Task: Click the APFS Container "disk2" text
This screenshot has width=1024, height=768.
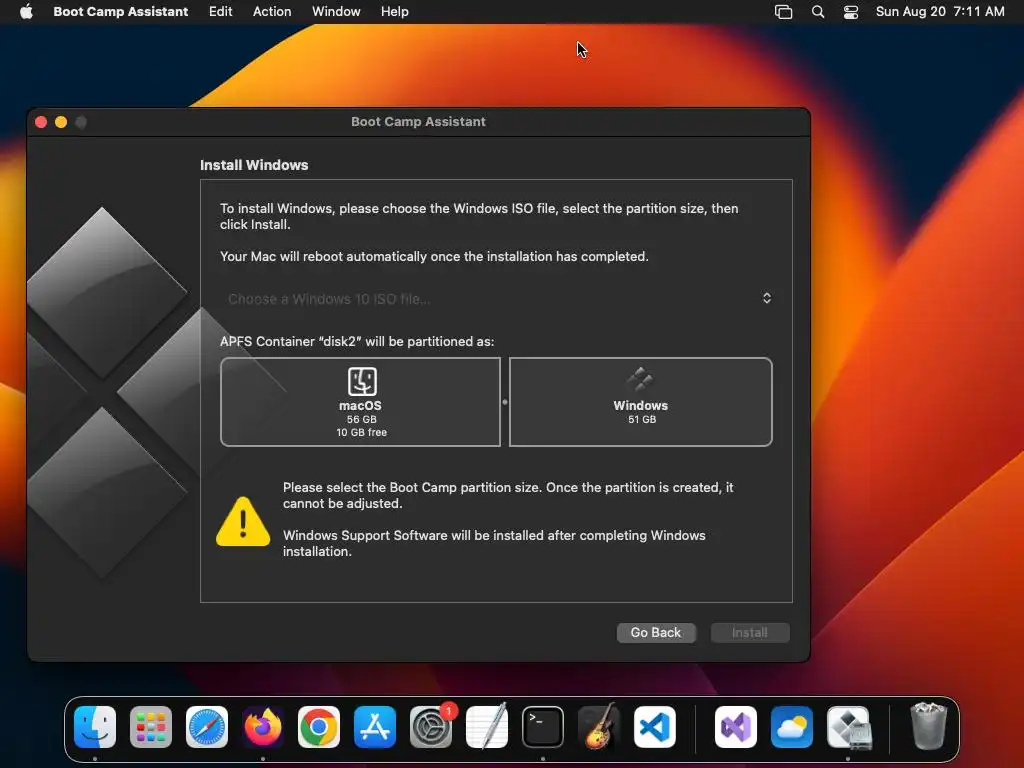Action: (357, 342)
